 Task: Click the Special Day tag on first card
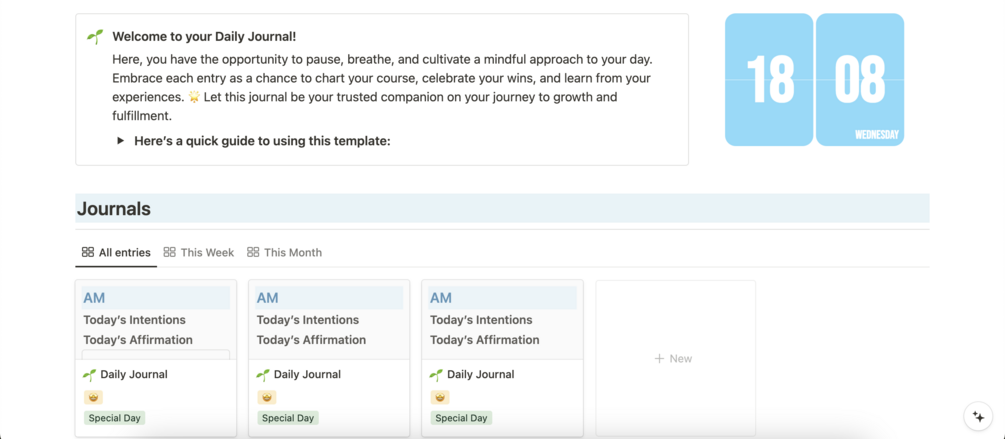(x=114, y=418)
